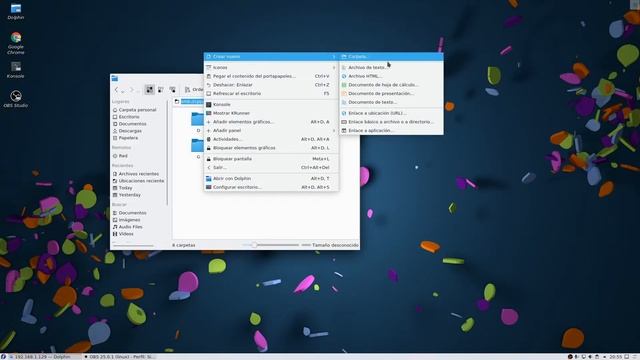
Task: Switch Dolphin to details view mode
Action: pos(173,89)
